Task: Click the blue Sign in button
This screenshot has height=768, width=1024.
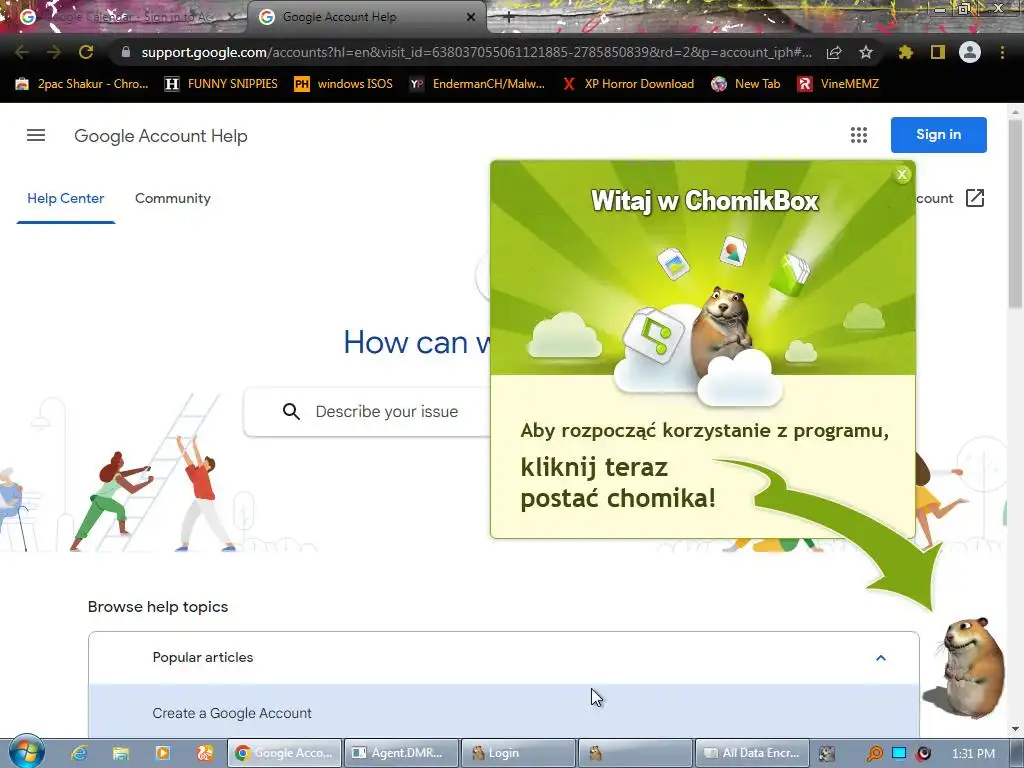Action: [938, 135]
